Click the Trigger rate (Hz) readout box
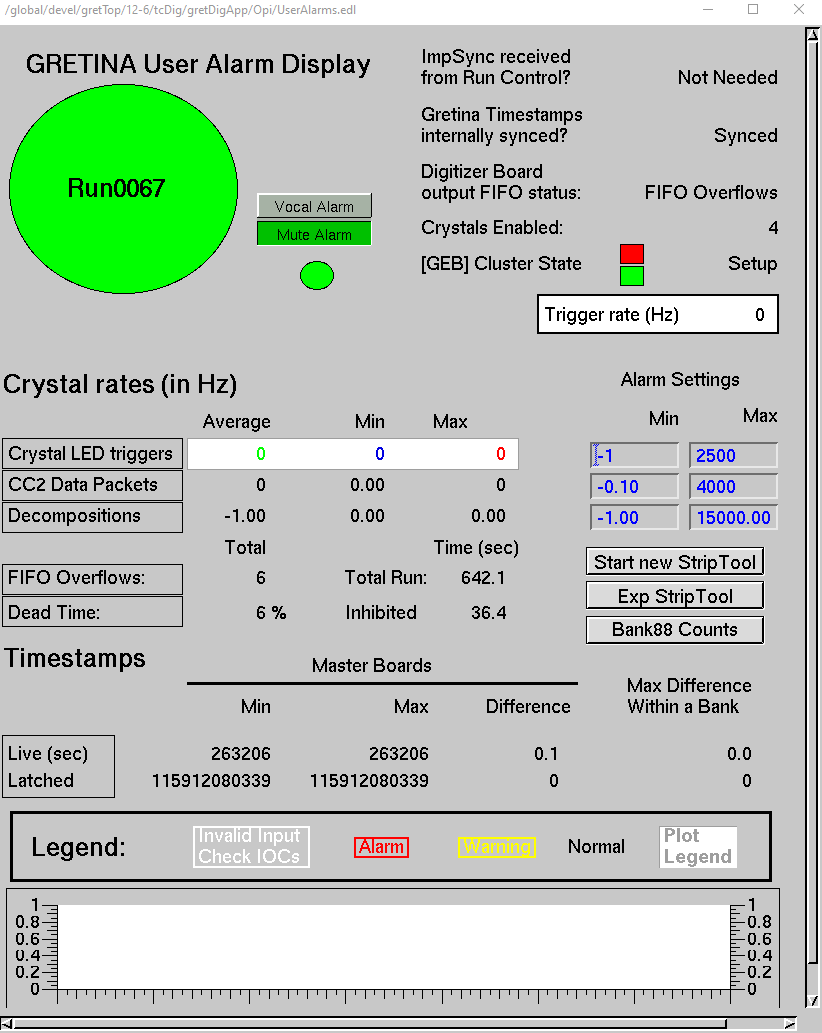The height and width of the screenshot is (1033, 822). [658, 315]
